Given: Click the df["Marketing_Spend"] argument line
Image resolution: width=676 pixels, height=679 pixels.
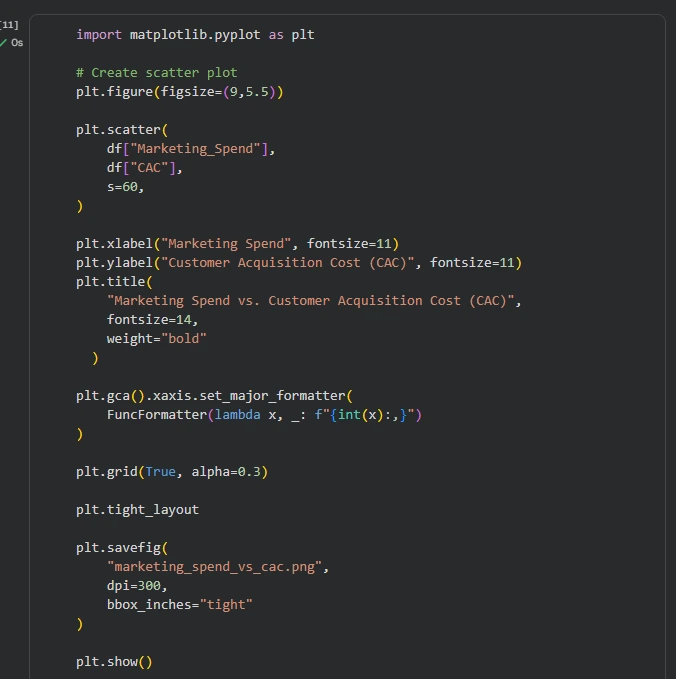Looking at the screenshot, I should pyautogui.click(x=191, y=149).
